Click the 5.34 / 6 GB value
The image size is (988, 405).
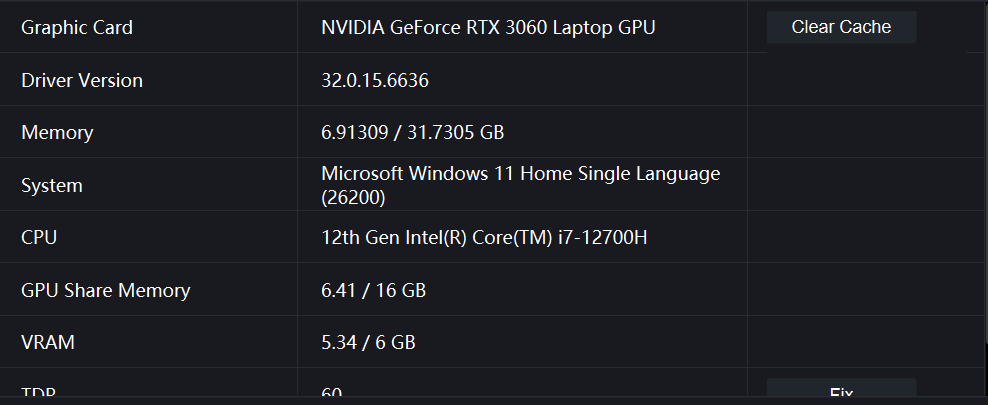(x=368, y=342)
